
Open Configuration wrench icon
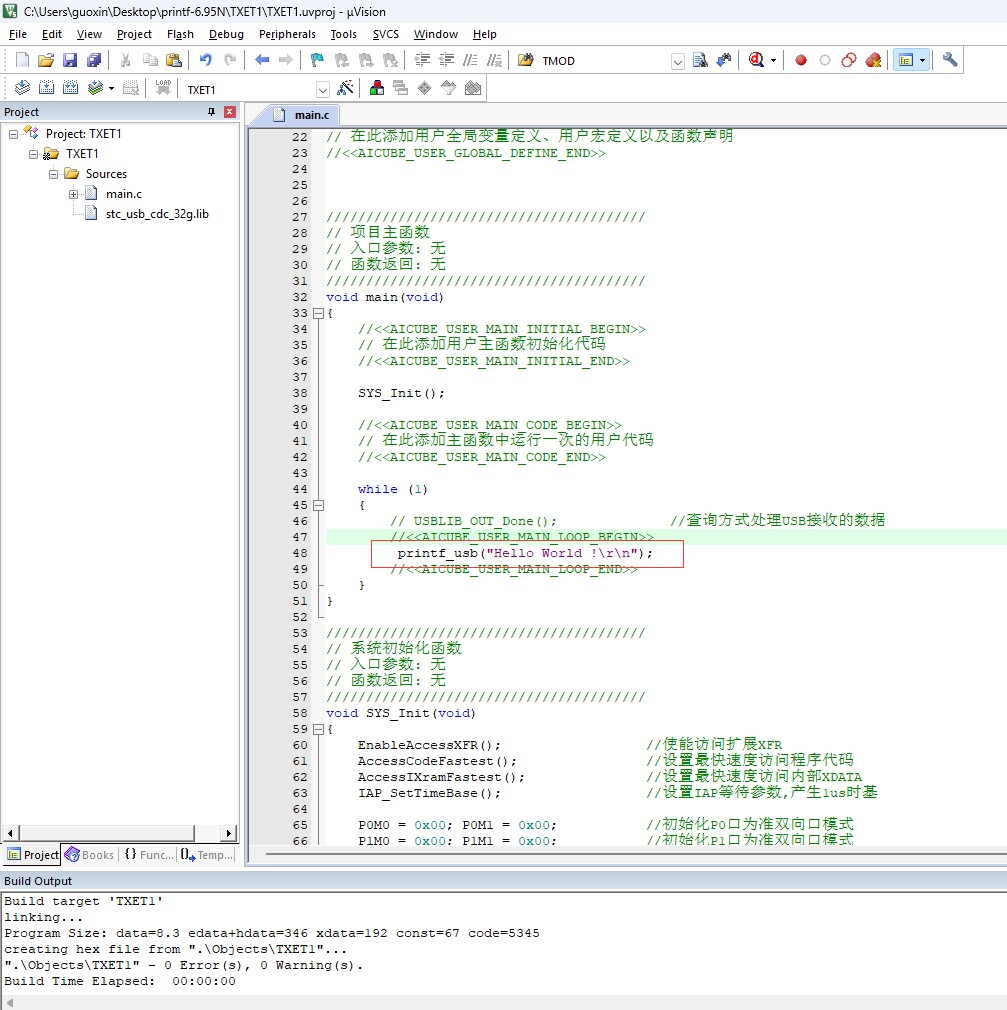tap(950, 61)
